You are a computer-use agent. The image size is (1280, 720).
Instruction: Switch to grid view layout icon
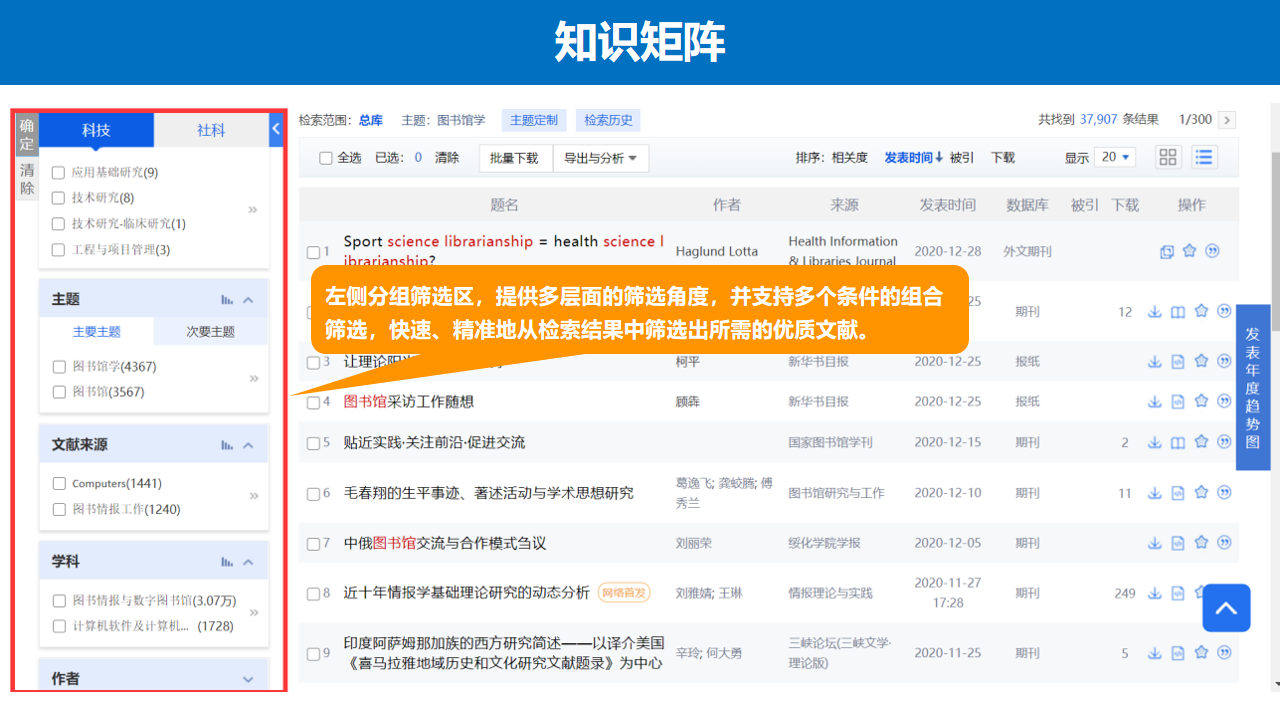(x=1168, y=157)
